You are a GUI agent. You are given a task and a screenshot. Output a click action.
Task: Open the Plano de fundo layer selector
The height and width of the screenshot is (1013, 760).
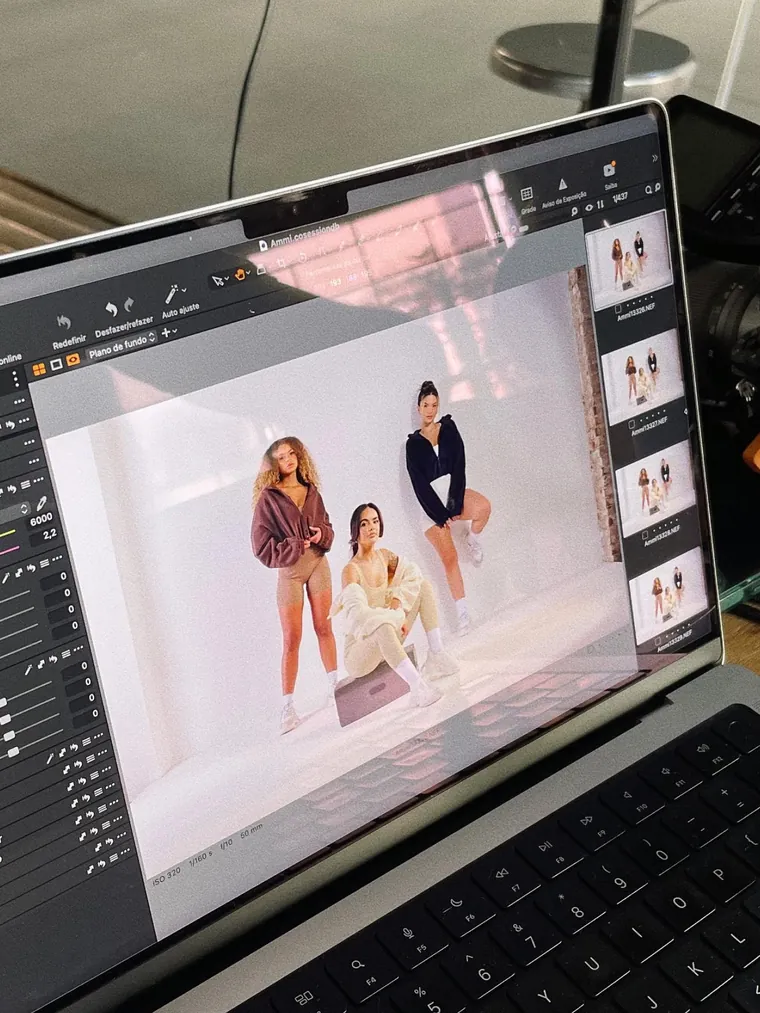click(122, 345)
